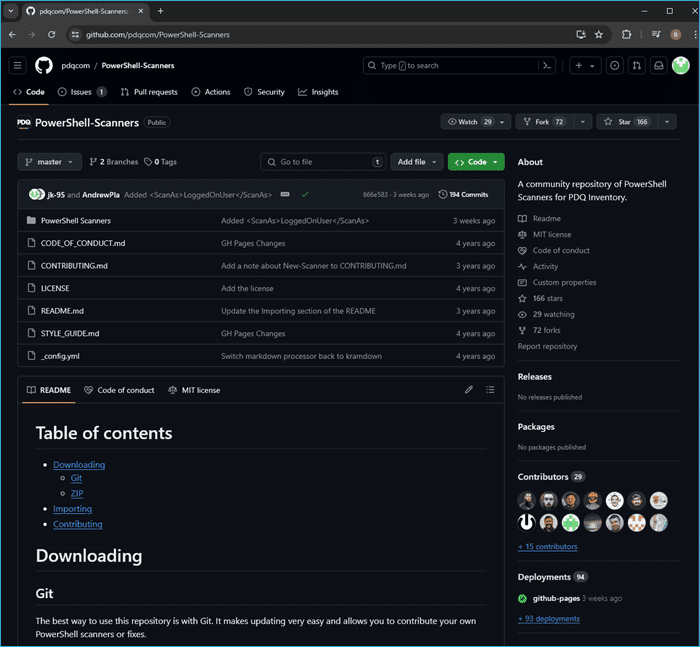The width and height of the screenshot is (700, 647).
Task: Open Report repository link
Action: pos(547,346)
